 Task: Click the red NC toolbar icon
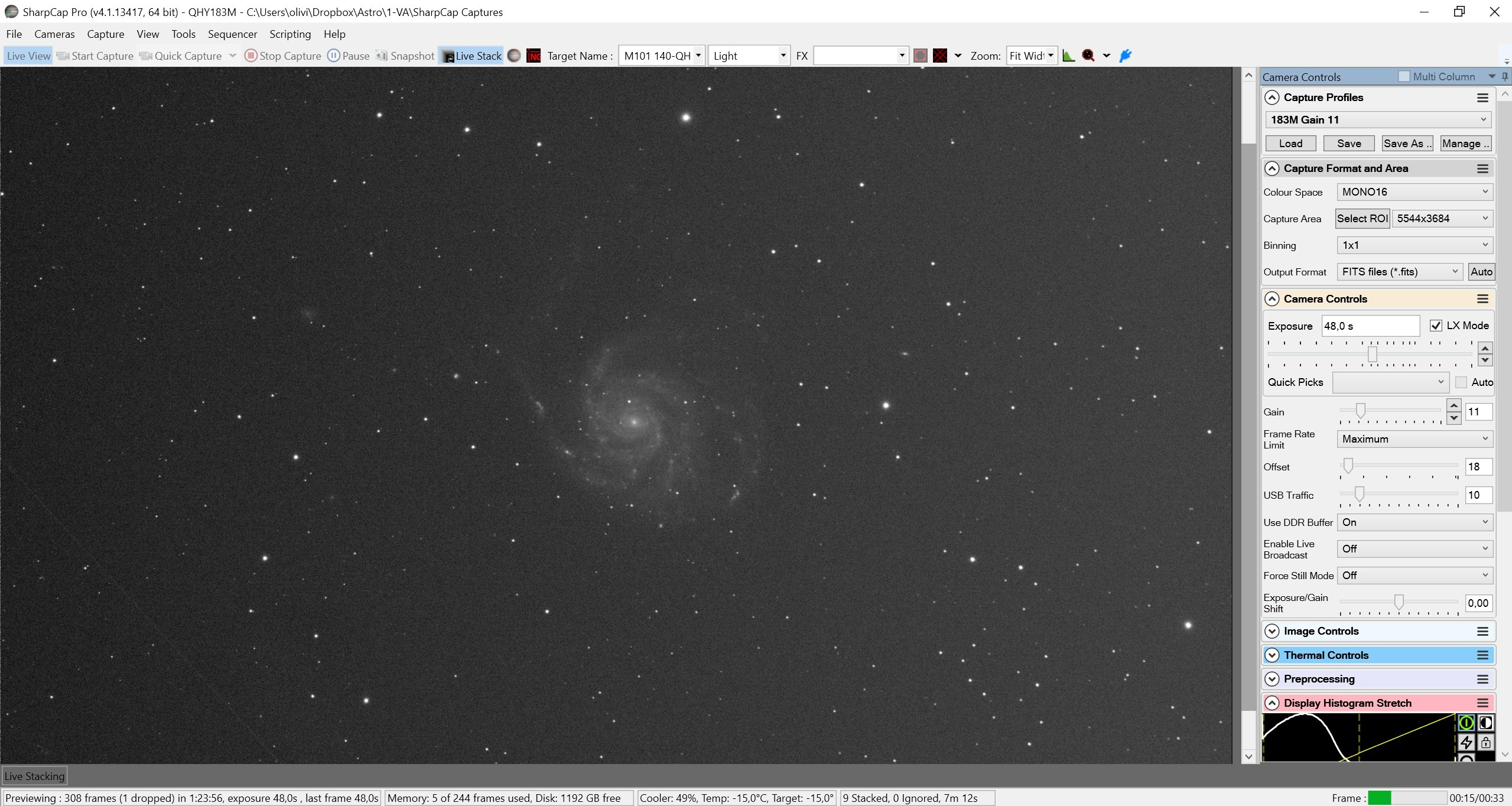534,56
